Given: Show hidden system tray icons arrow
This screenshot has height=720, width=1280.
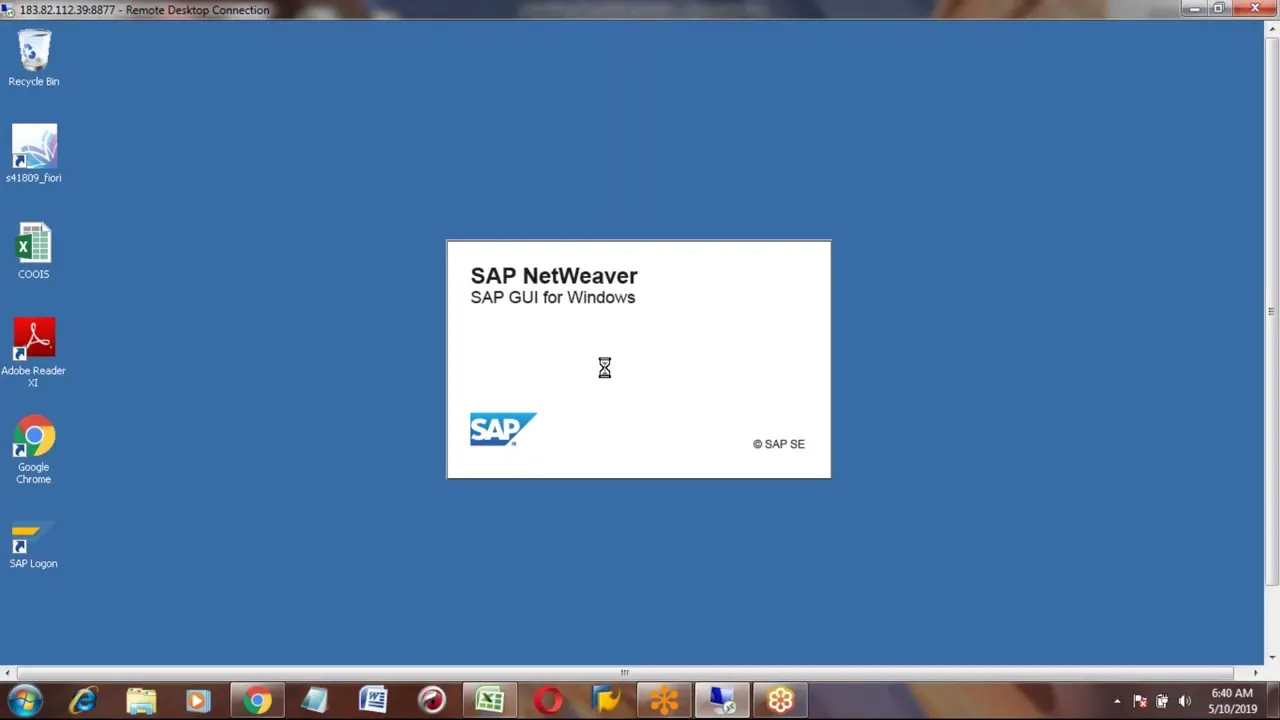Looking at the screenshot, I should [x=1117, y=701].
